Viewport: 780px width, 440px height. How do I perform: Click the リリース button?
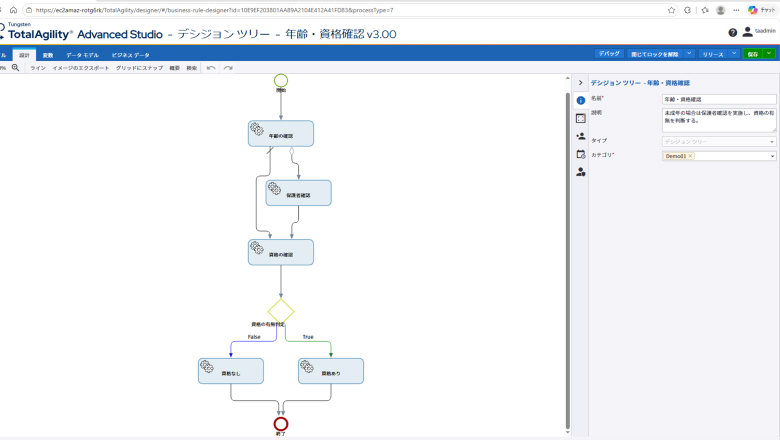pyautogui.click(x=713, y=54)
